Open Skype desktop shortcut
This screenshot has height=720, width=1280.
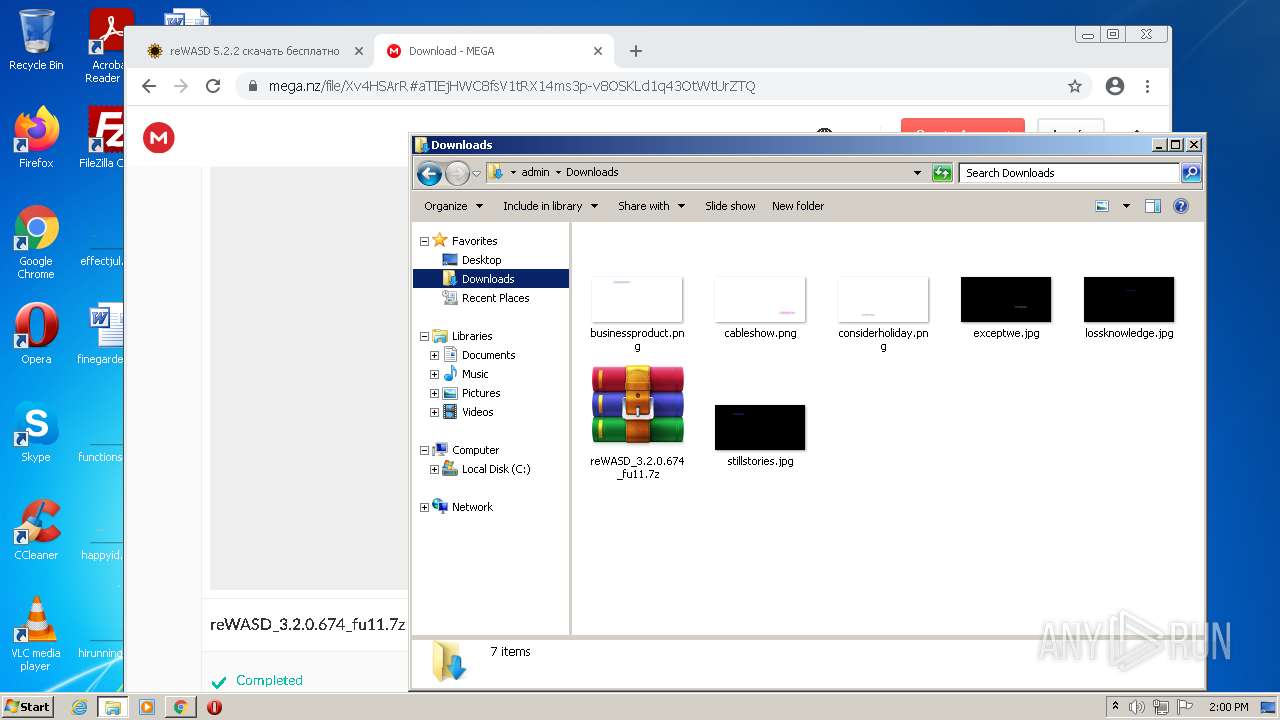tap(36, 432)
